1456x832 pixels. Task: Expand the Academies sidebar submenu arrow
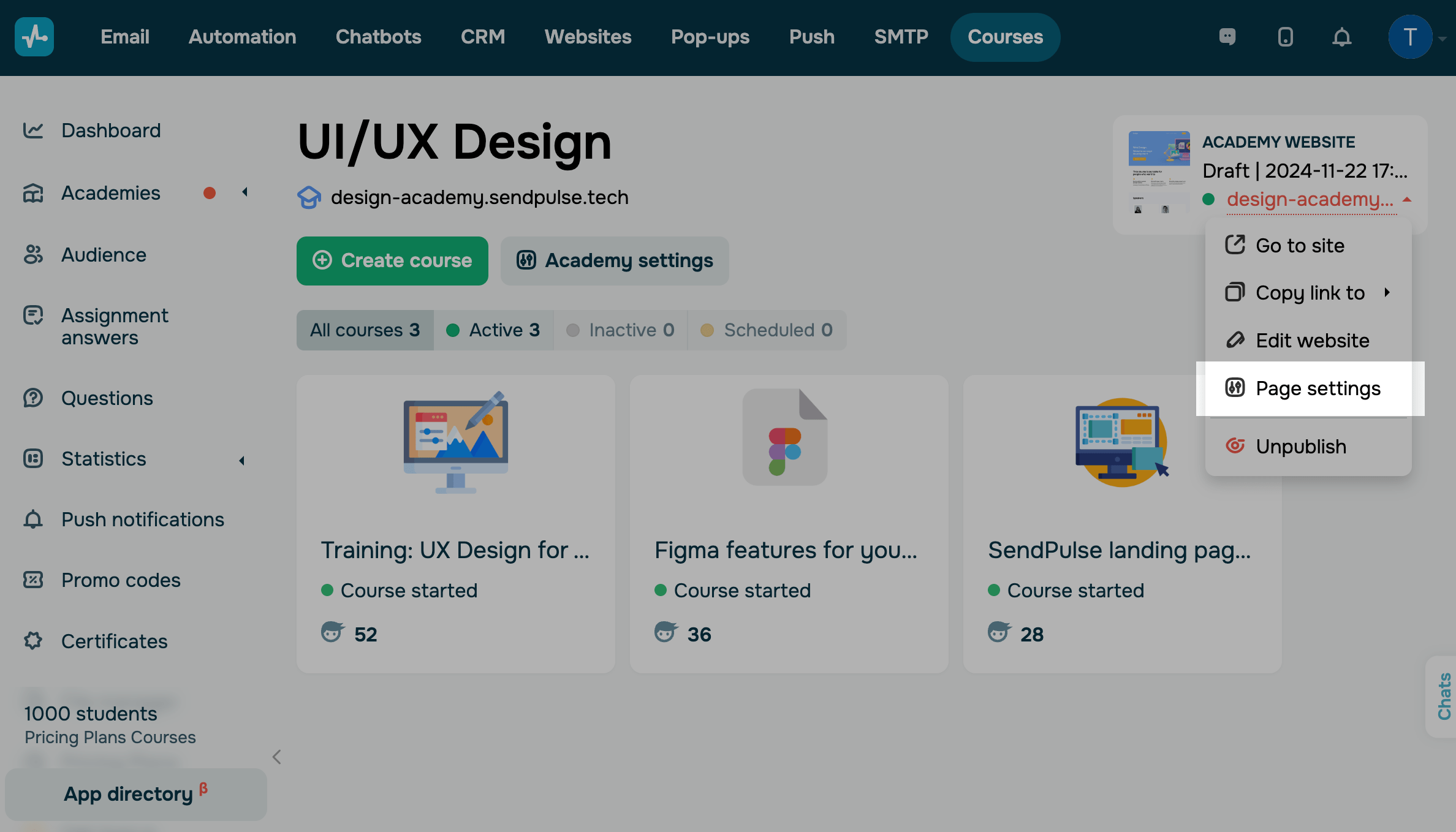click(x=245, y=192)
